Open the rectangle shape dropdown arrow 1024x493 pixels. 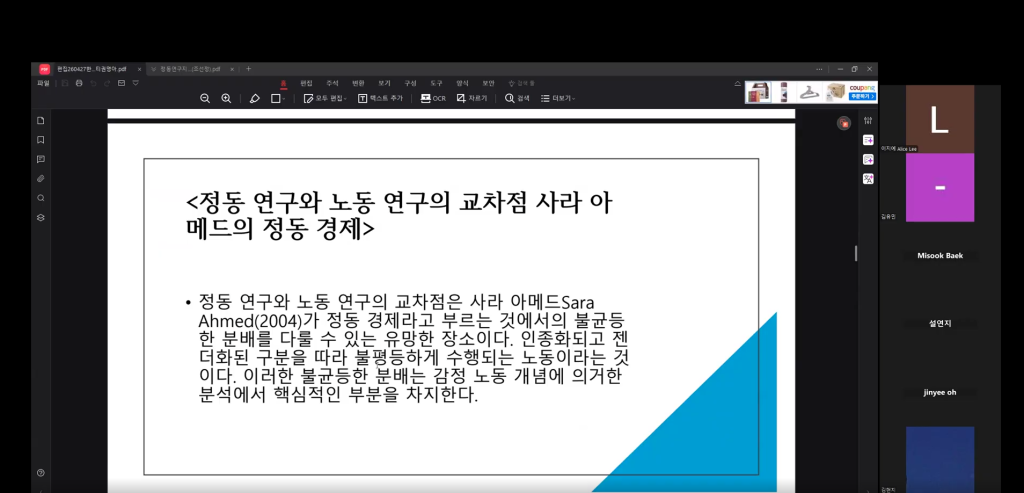(x=283, y=99)
